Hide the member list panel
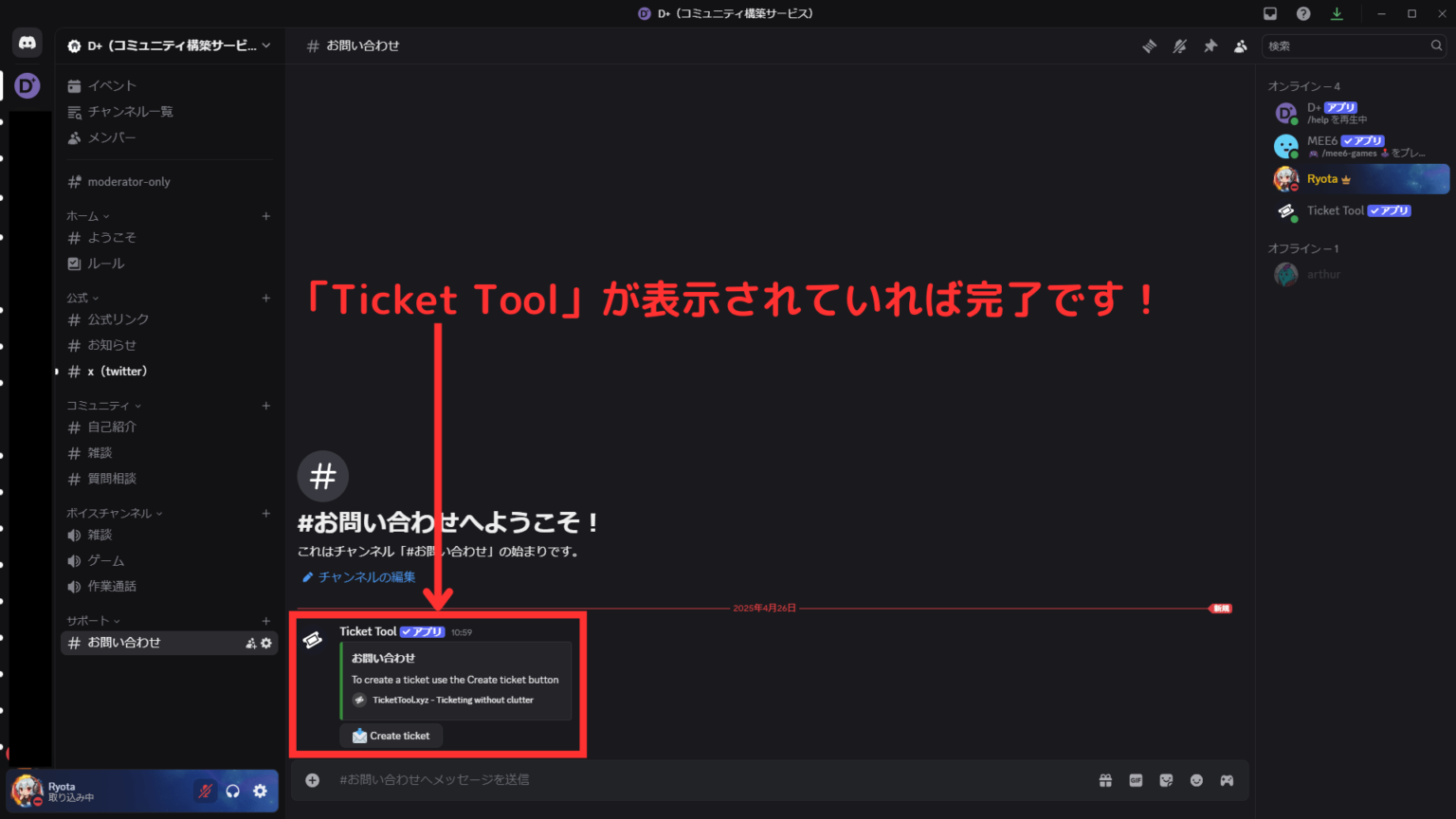 [x=1241, y=45]
